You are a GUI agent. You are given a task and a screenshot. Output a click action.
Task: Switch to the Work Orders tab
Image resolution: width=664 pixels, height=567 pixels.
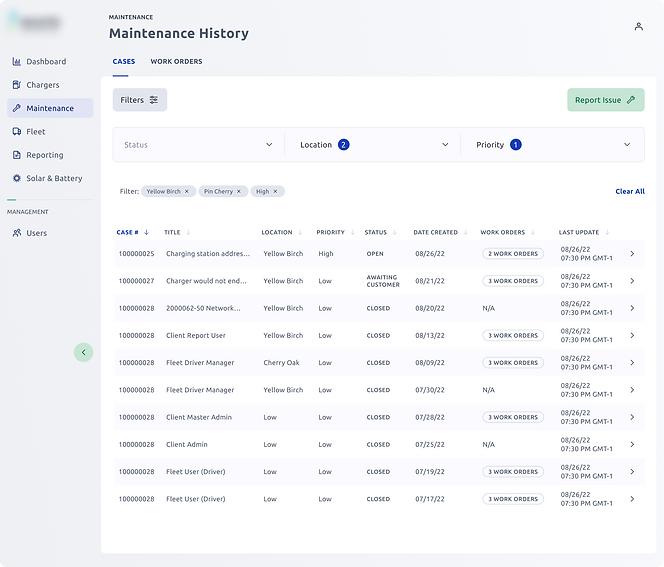click(x=176, y=61)
